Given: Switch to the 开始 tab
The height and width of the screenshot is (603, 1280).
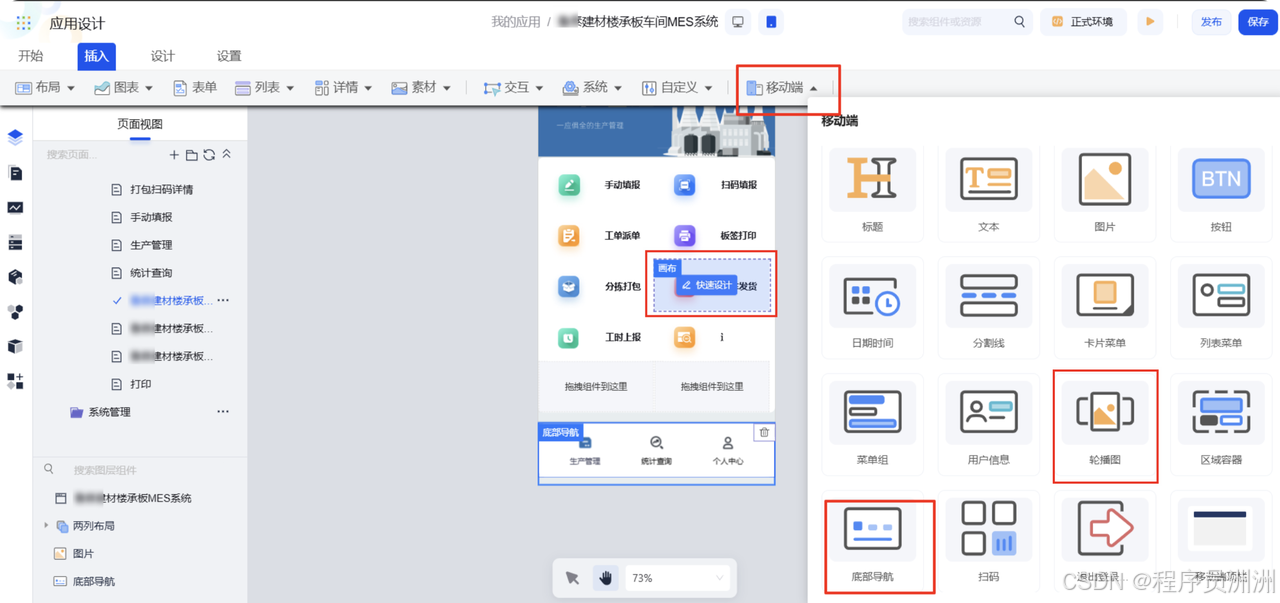Looking at the screenshot, I should click(x=31, y=56).
